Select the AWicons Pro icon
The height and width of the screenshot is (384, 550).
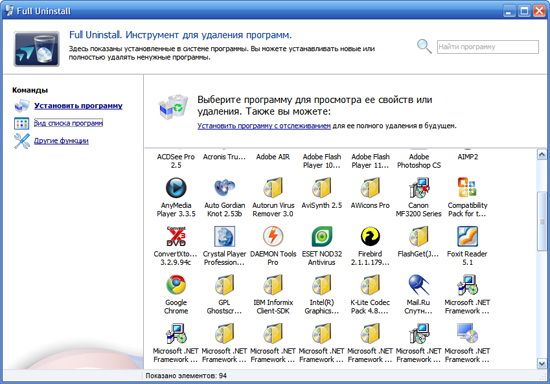click(x=370, y=188)
